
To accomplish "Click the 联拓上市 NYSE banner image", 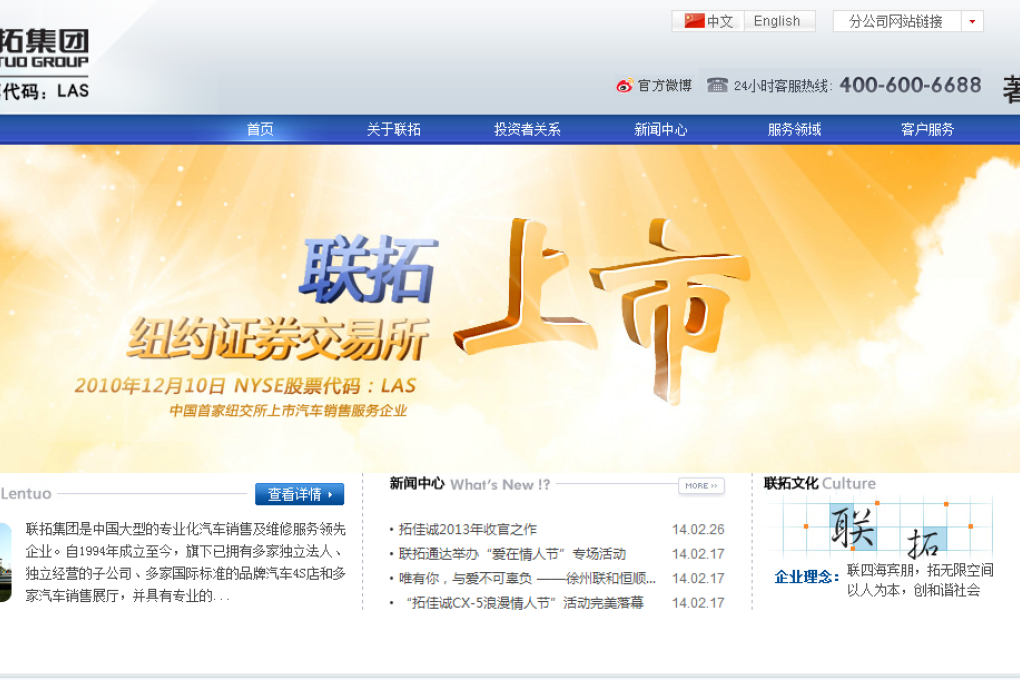I will tap(510, 310).
